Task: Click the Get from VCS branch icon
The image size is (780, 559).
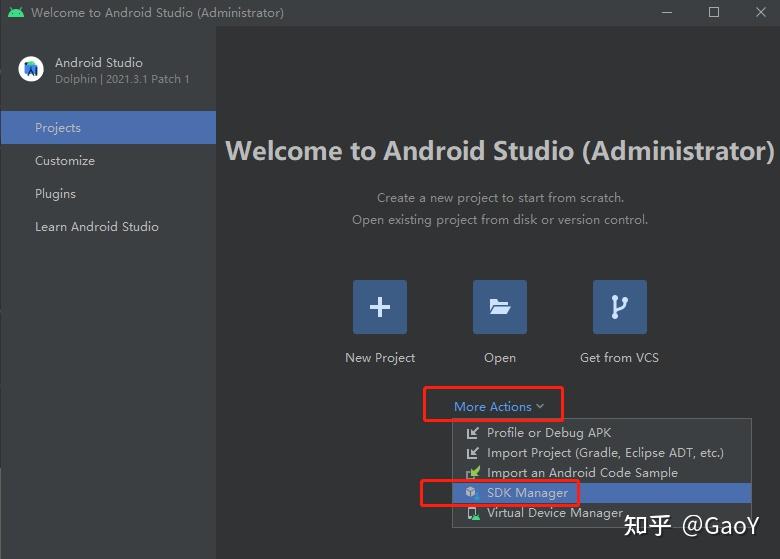Action: tap(620, 307)
